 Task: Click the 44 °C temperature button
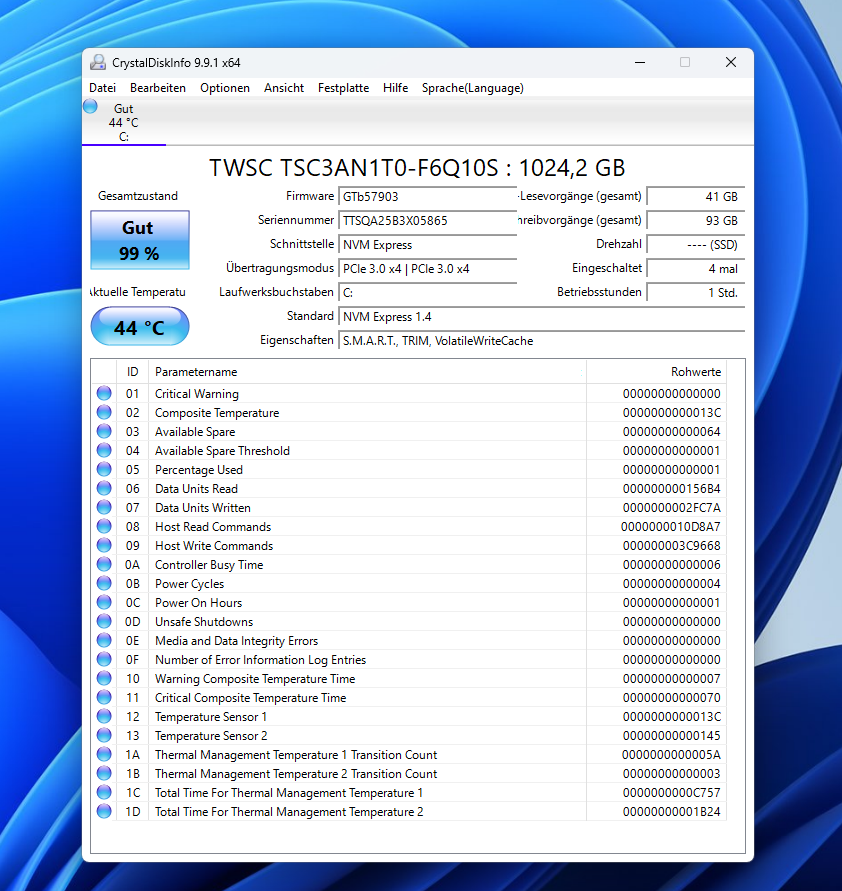click(x=140, y=327)
